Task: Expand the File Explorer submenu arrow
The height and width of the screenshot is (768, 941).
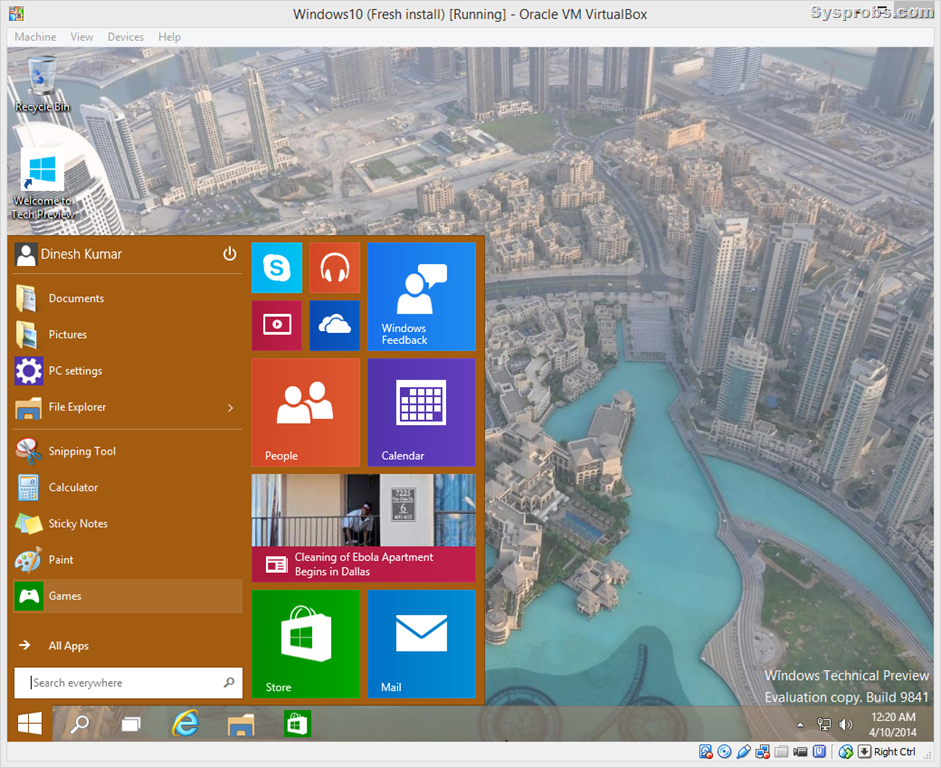Action: (x=229, y=407)
